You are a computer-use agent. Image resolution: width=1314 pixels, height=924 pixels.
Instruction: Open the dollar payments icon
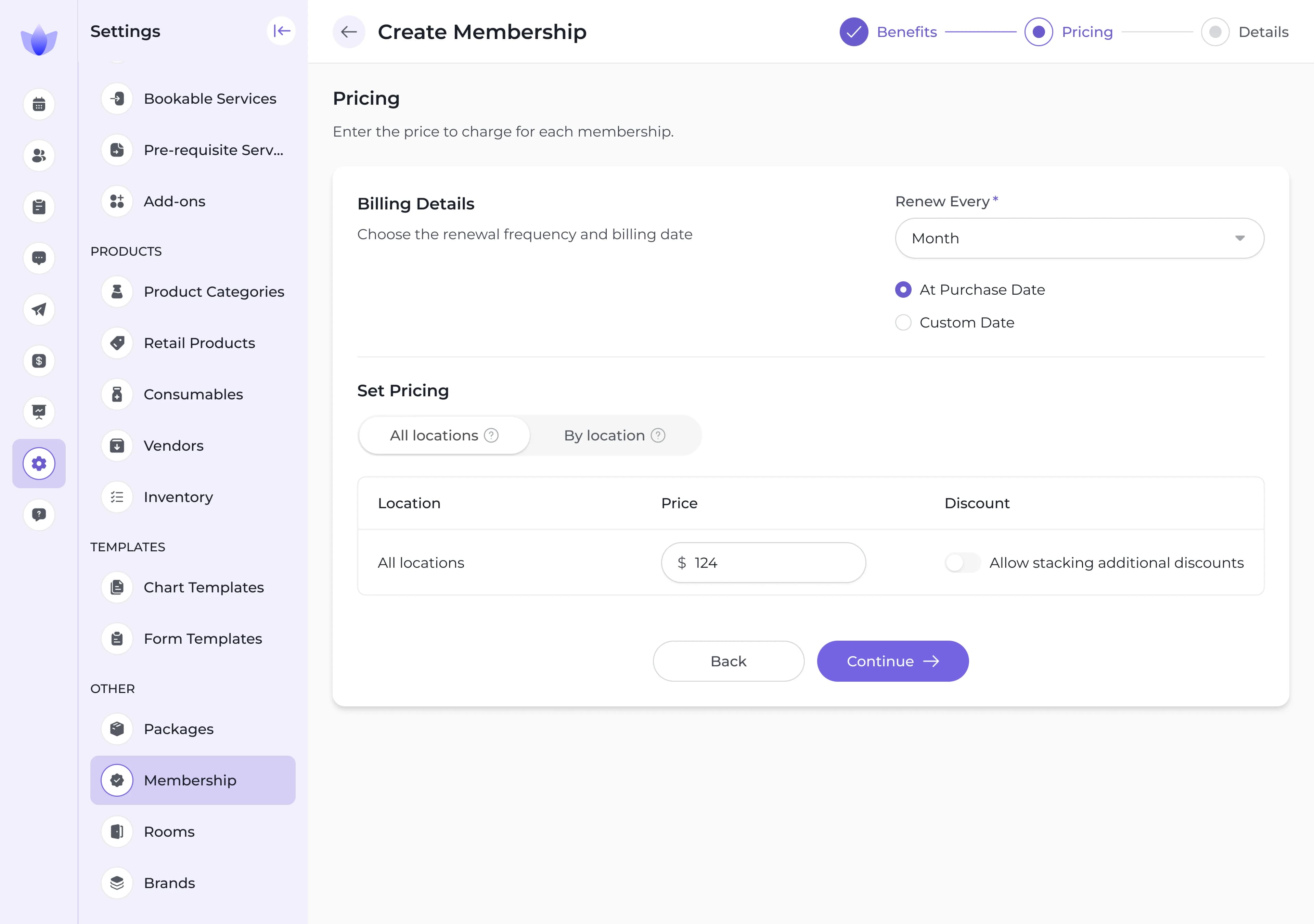point(38,361)
